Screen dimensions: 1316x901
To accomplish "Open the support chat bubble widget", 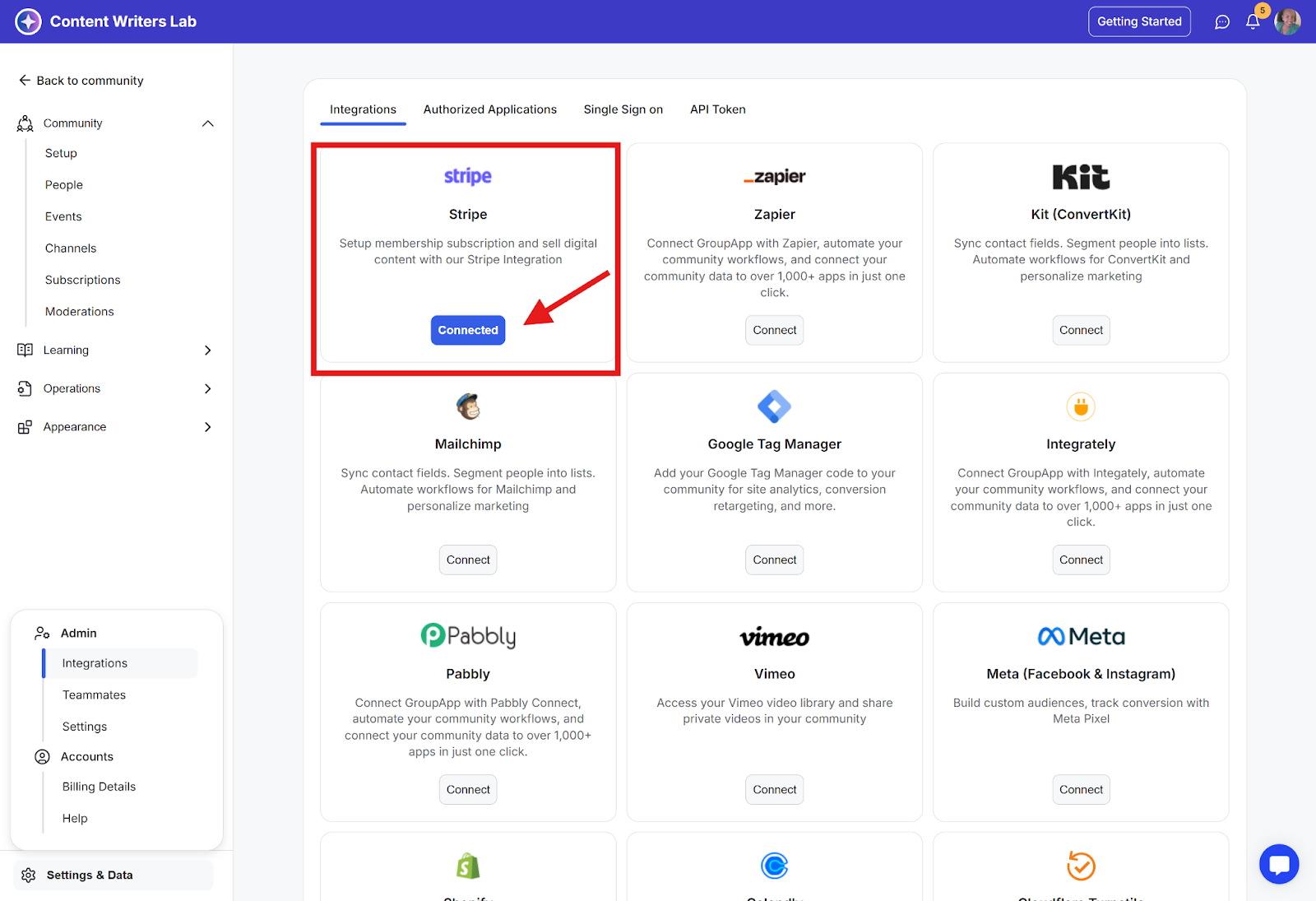I will pyautogui.click(x=1279, y=864).
